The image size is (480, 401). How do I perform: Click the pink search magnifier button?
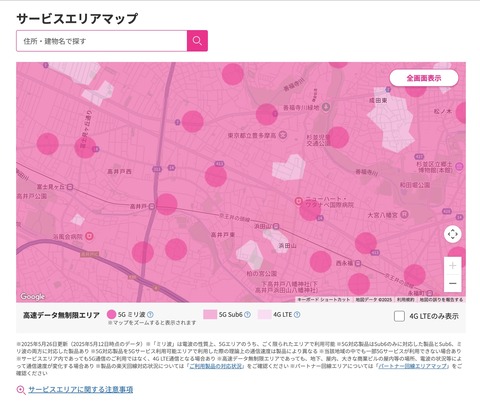coord(197,41)
